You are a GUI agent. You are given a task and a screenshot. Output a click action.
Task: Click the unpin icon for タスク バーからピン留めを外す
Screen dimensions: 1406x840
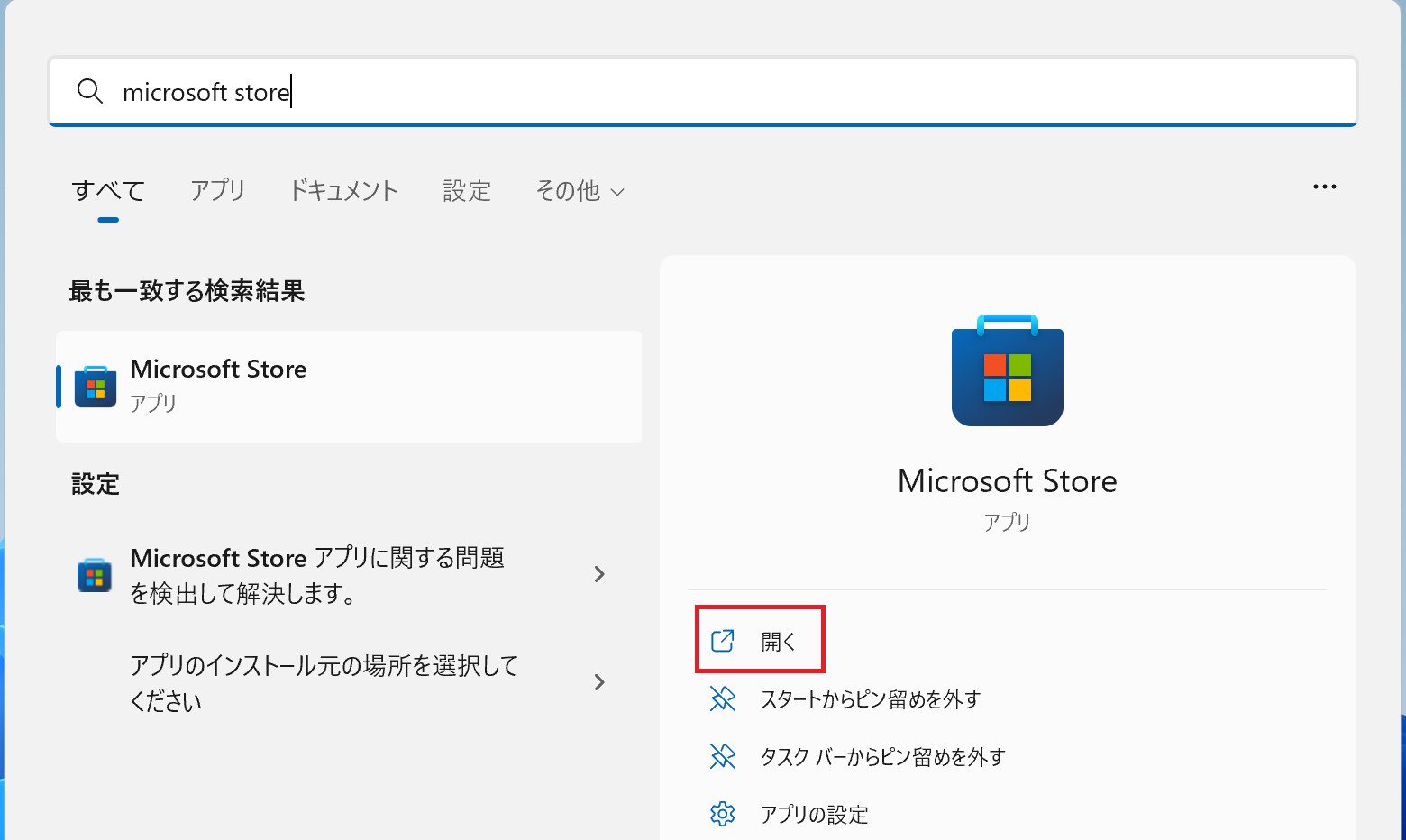point(723,756)
